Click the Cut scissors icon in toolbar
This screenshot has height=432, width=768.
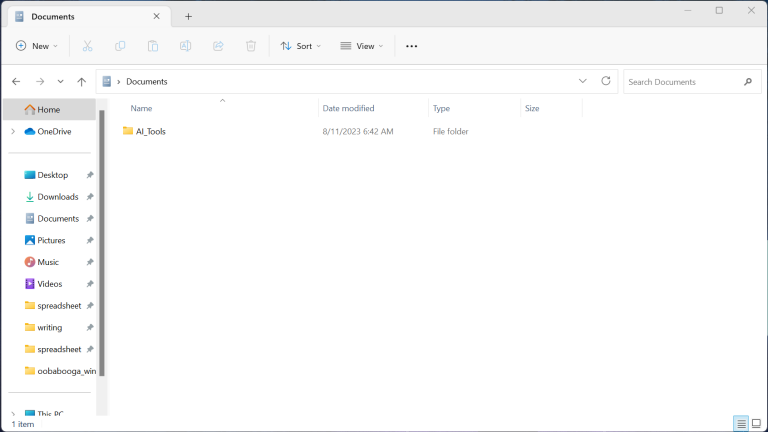[x=87, y=46]
